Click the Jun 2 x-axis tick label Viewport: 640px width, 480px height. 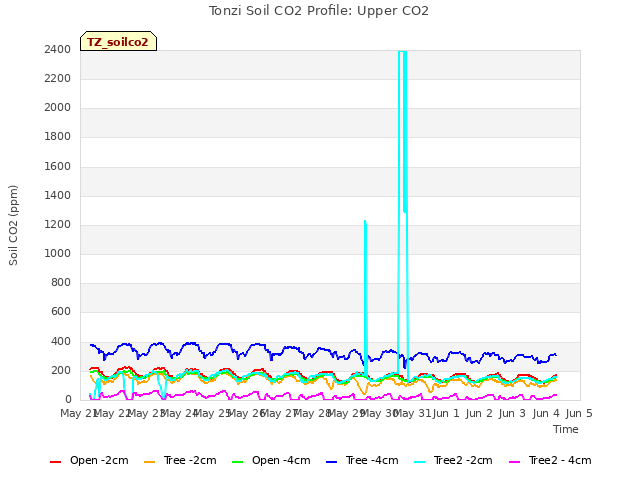pos(479,413)
